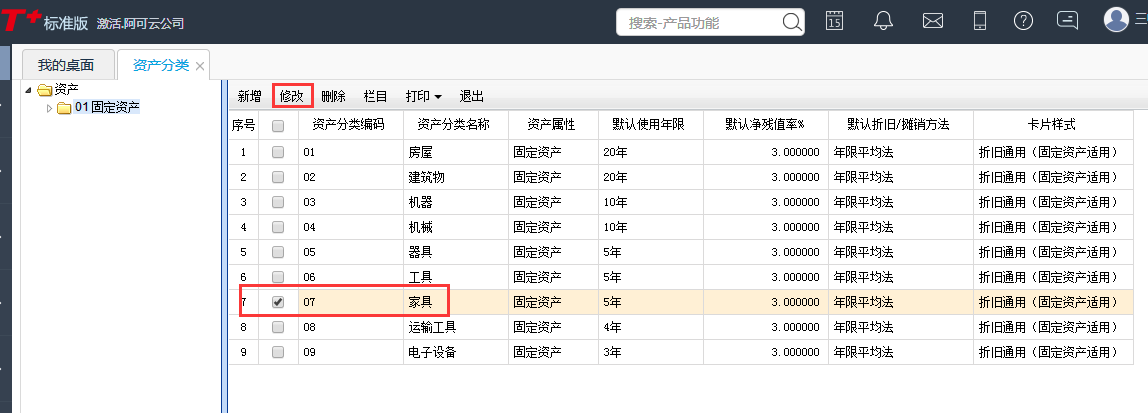Click the mobile phone icon

tap(980, 21)
